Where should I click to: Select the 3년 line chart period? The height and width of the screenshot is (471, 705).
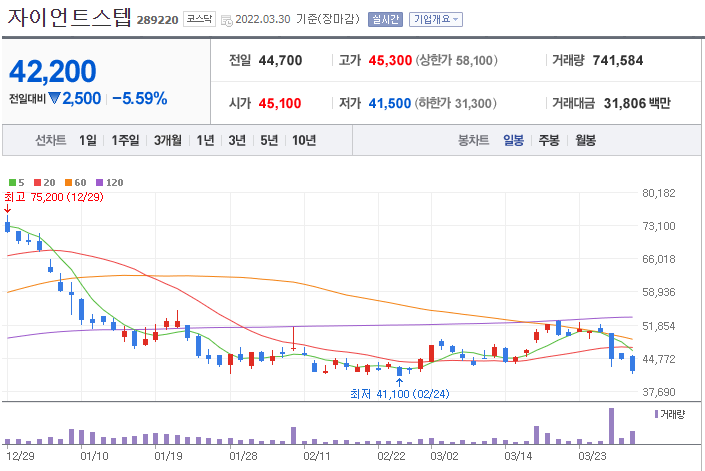[x=237, y=140]
